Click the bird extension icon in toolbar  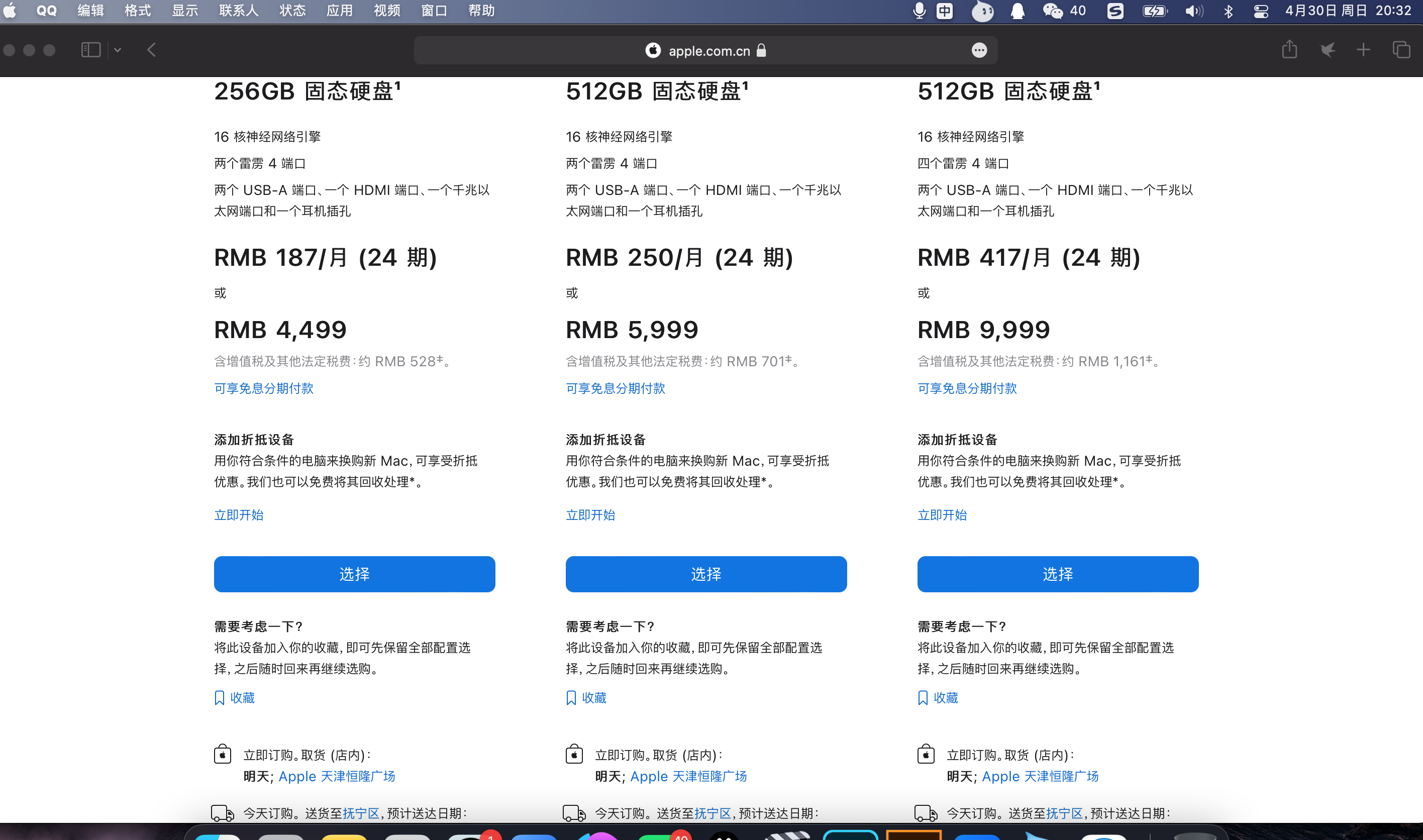click(x=1328, y=50)
